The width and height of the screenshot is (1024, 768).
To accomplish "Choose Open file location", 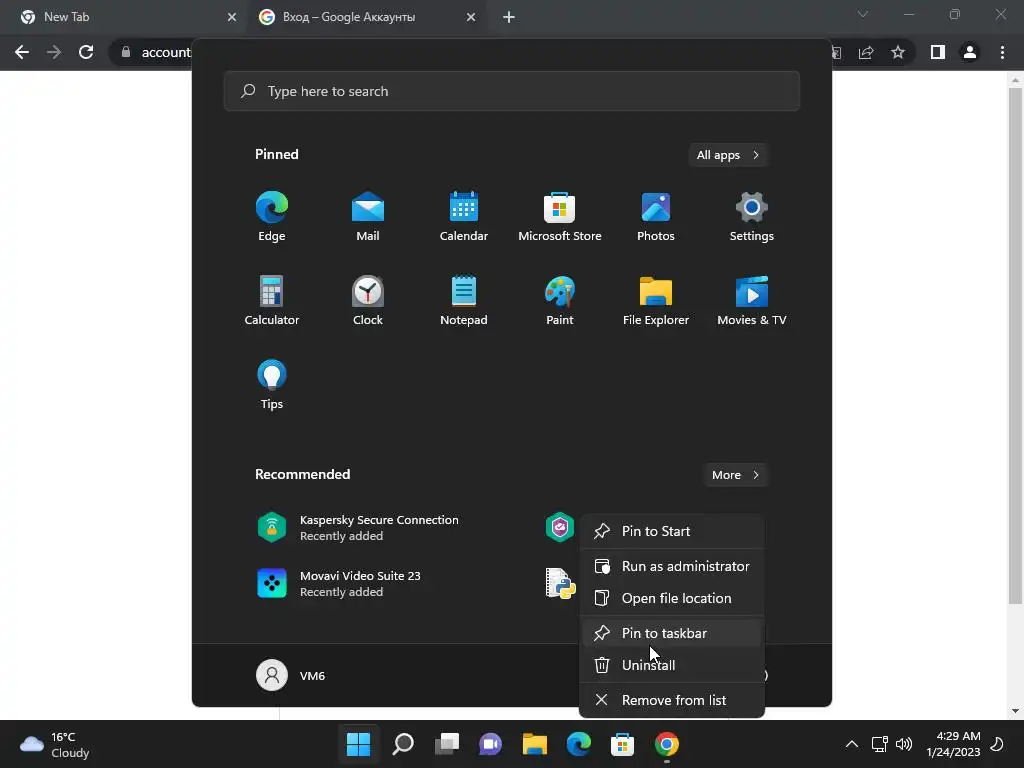I will coord(672,598).
